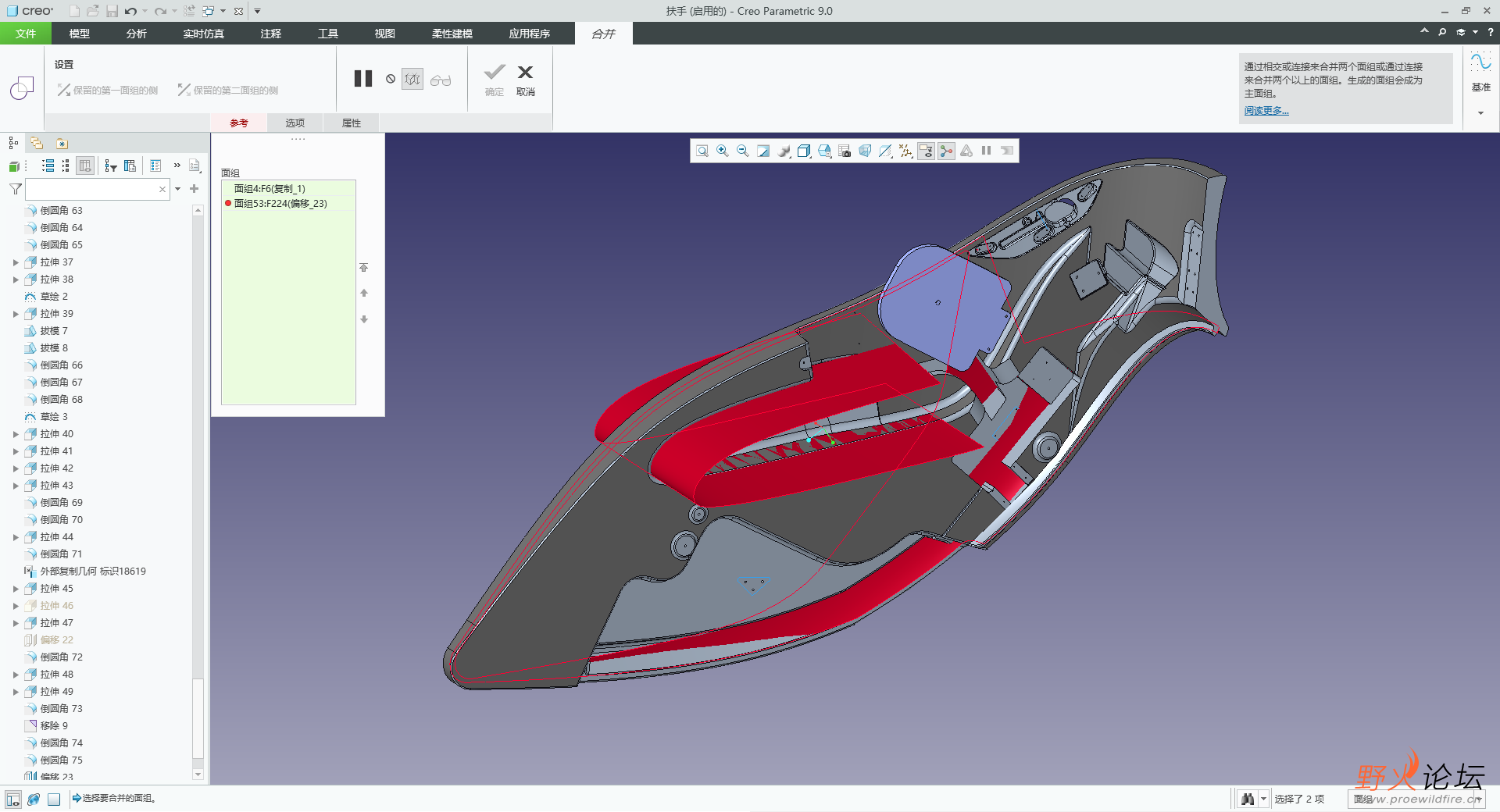This screenshot has height=812, width=1500.
Task: Click the close window icon in quick access bar
Action: pos(238,11)
